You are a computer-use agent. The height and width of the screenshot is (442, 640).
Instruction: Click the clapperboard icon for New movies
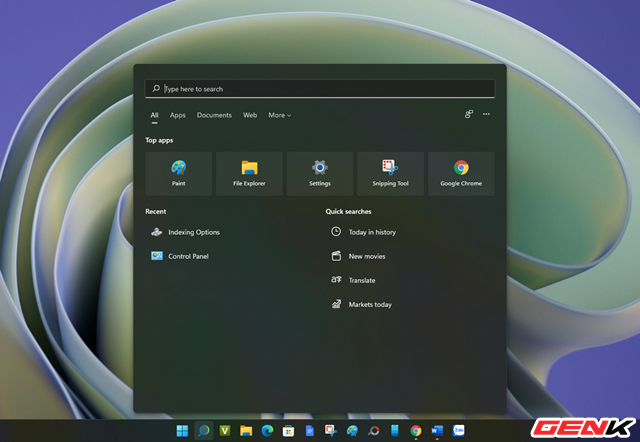336,256
